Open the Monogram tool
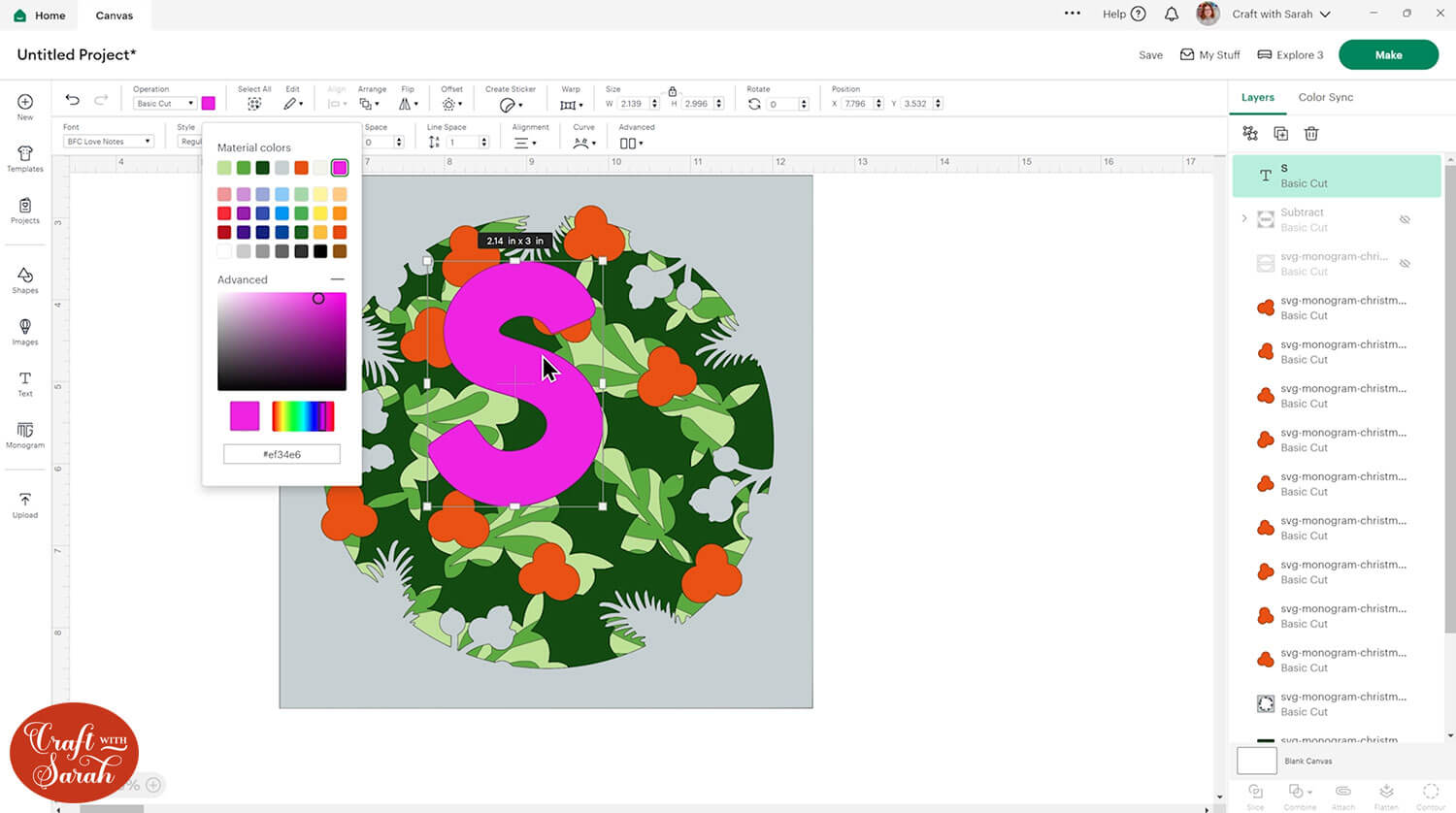 25,435
